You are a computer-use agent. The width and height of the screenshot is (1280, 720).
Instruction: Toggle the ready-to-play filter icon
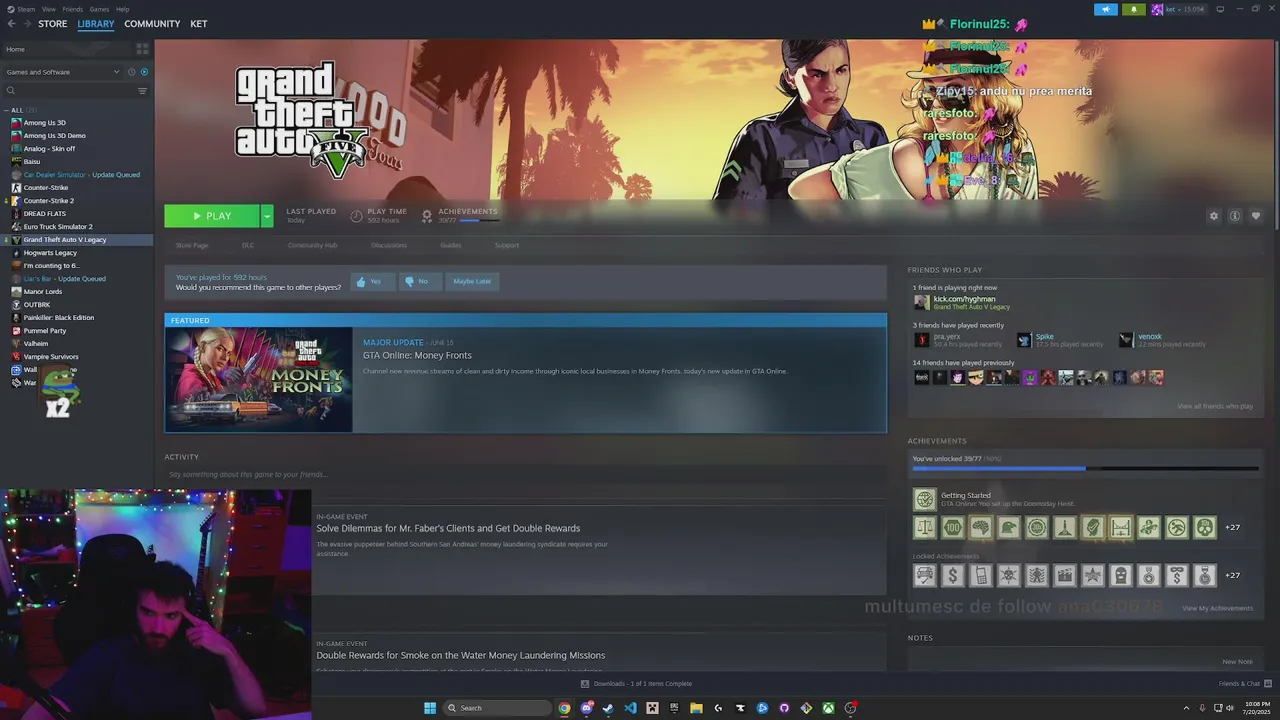coord(144,72)
